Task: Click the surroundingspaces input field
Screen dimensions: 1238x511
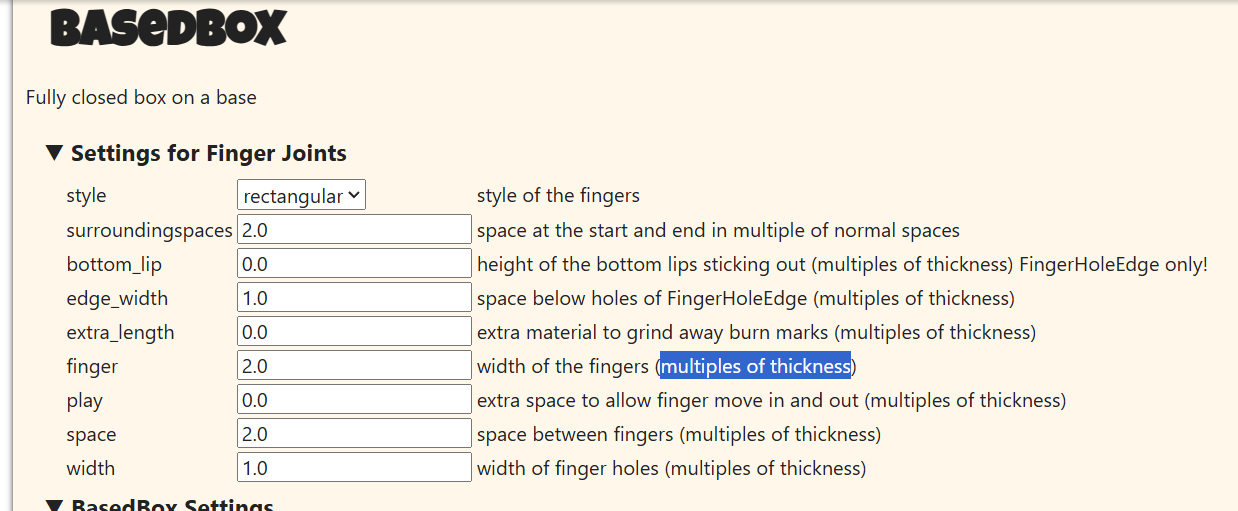Action: click(354, 229)
